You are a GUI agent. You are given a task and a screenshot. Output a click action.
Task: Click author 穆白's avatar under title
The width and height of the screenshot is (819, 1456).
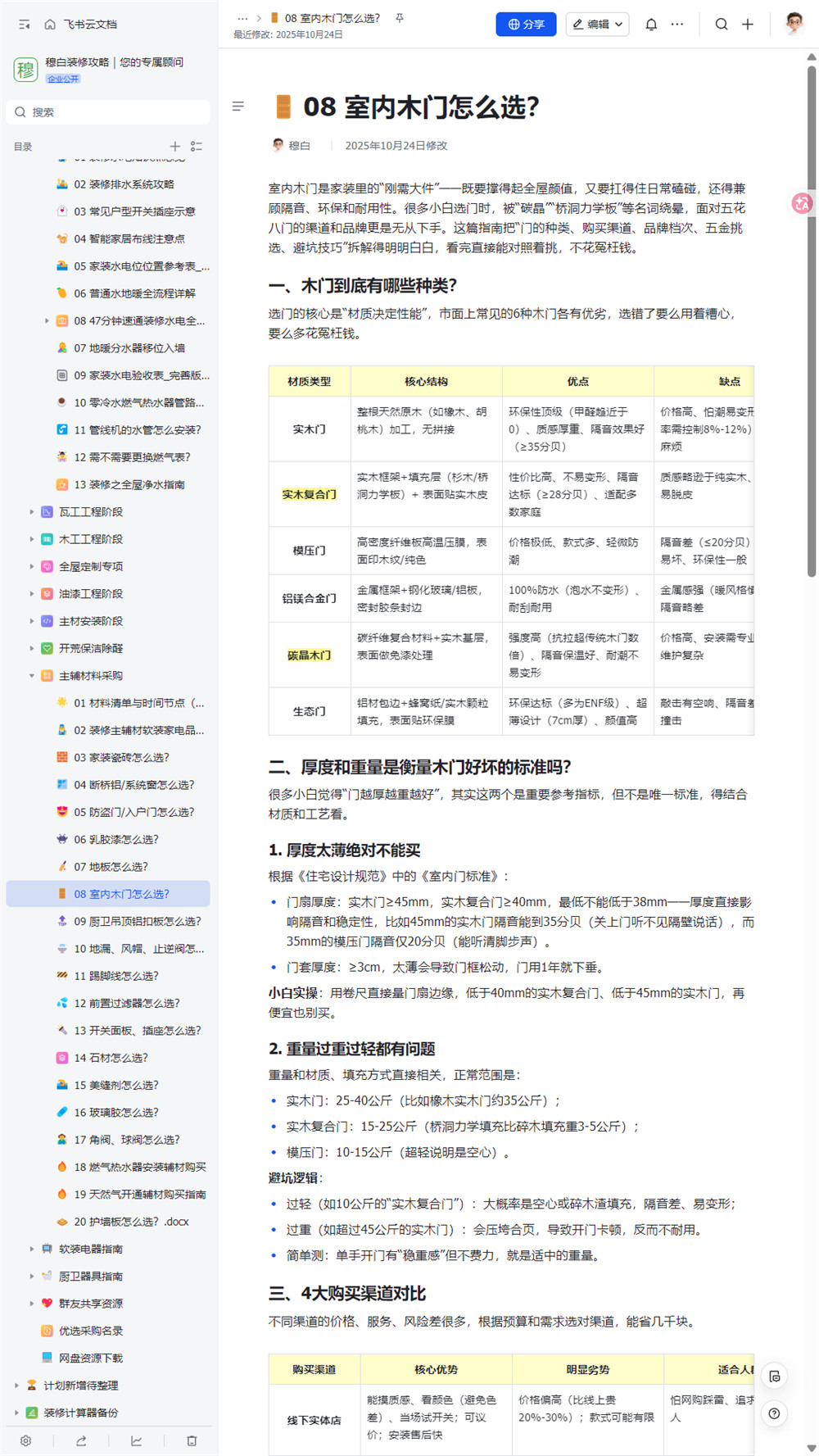pyautogui.click(x=278, y=145)
